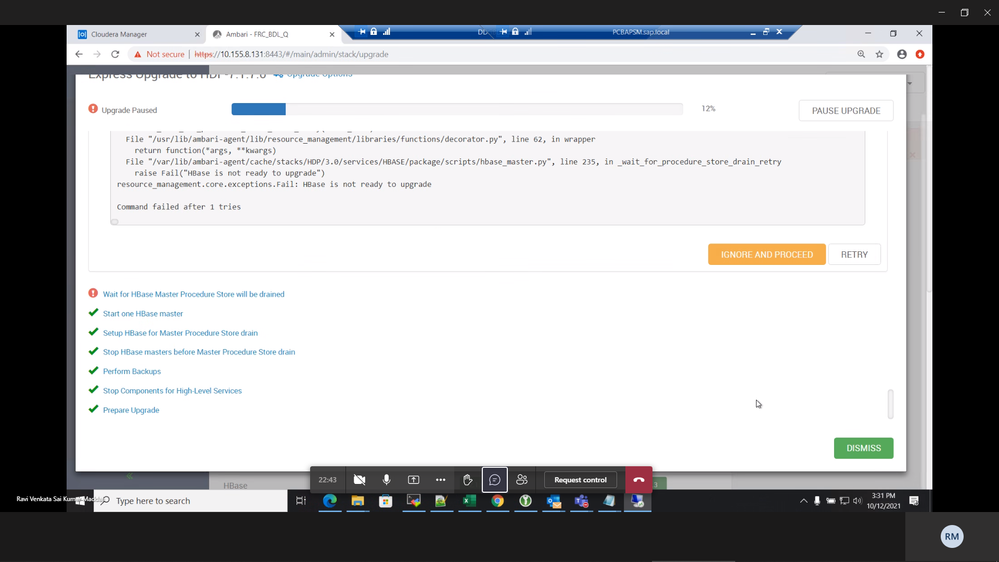Open the Windows notification center
999x562 pixels.
coord(914,501)
